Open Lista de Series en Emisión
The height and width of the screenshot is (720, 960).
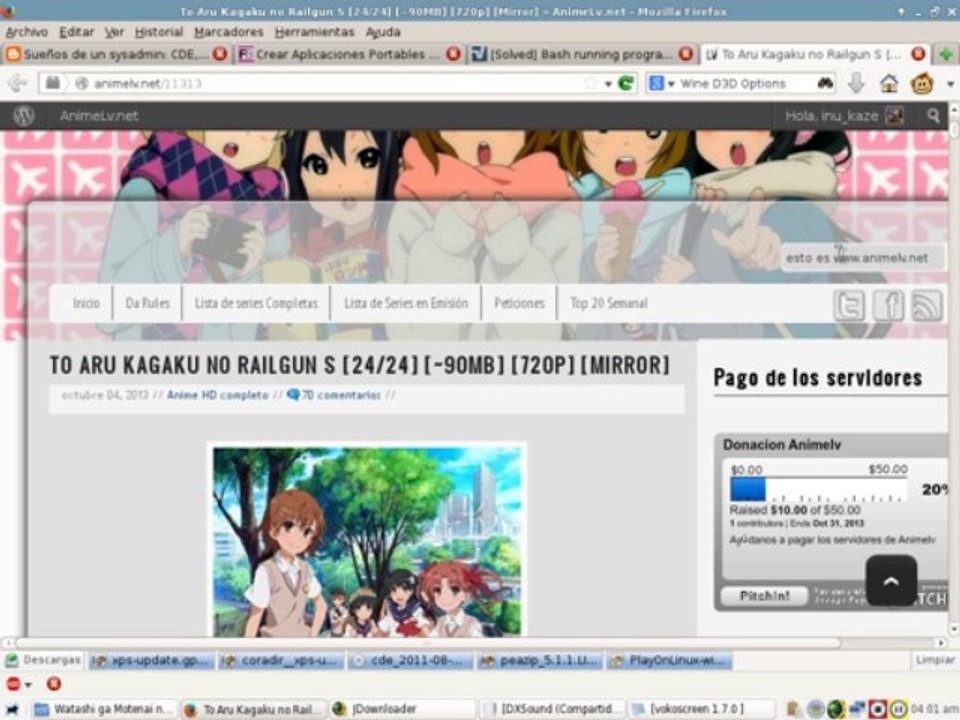[405, 303]
